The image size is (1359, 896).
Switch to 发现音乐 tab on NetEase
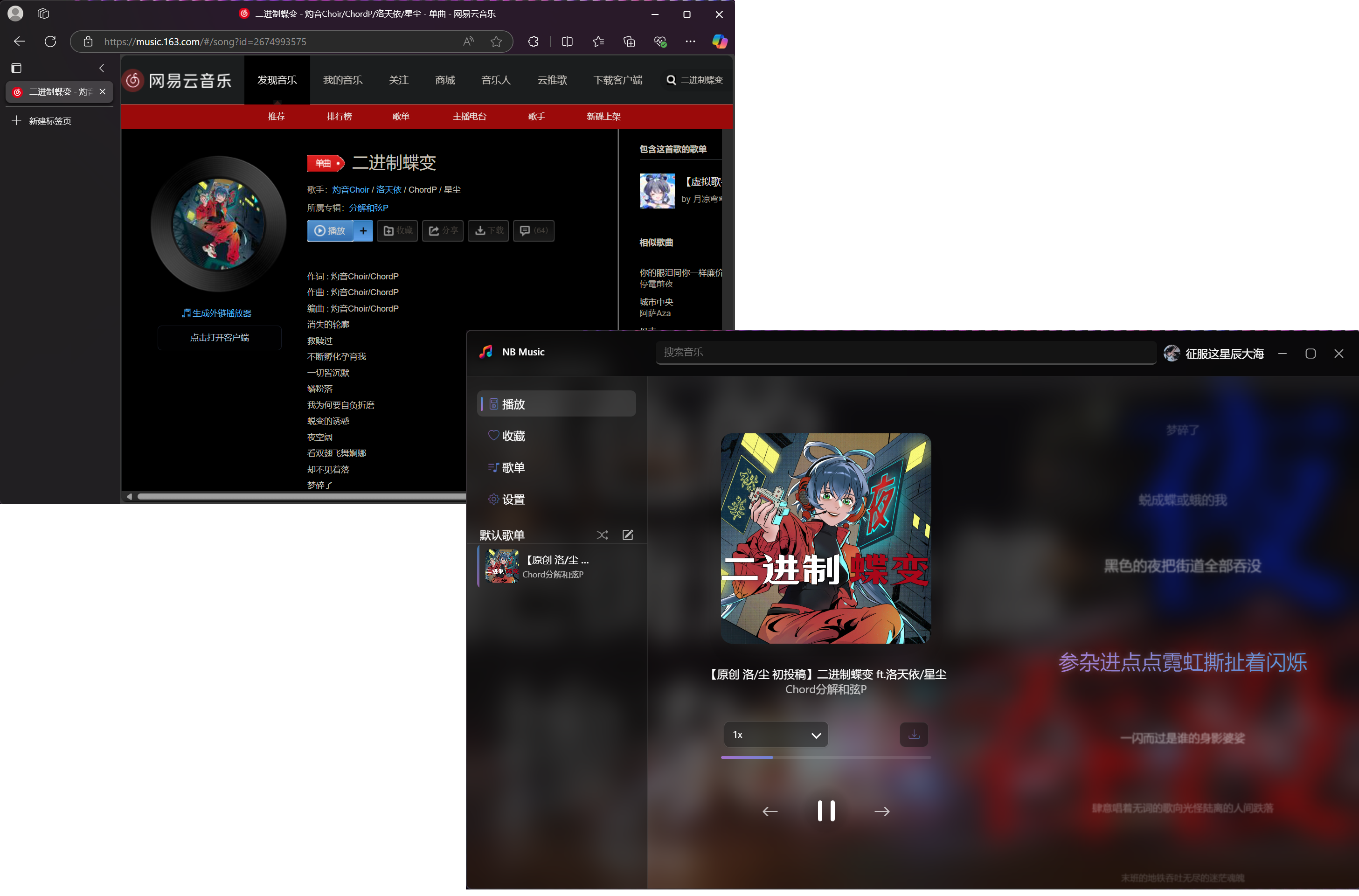pos(277,80)
